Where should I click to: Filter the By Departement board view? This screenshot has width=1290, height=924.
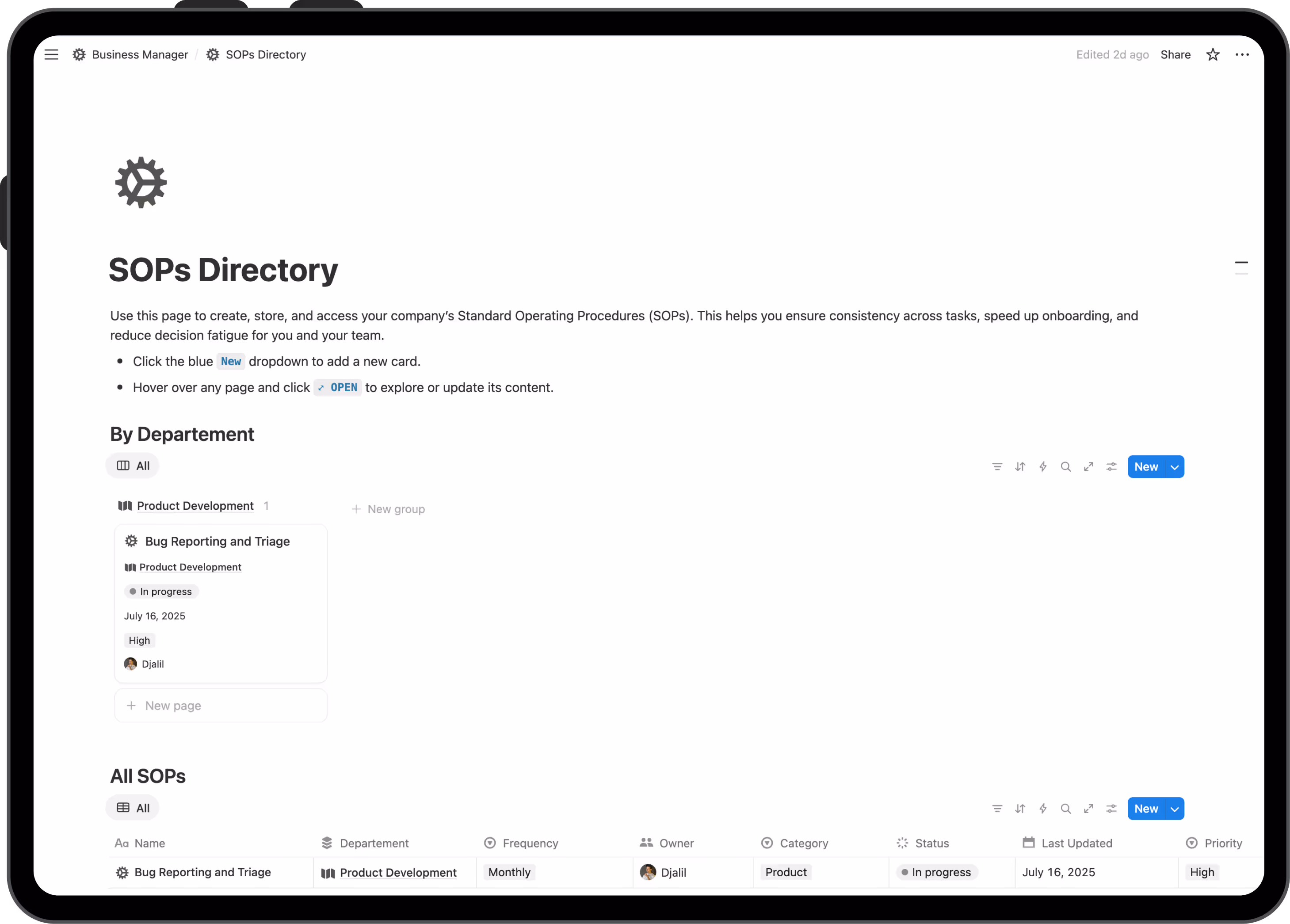pyautogui.click(x=997, y=466)
